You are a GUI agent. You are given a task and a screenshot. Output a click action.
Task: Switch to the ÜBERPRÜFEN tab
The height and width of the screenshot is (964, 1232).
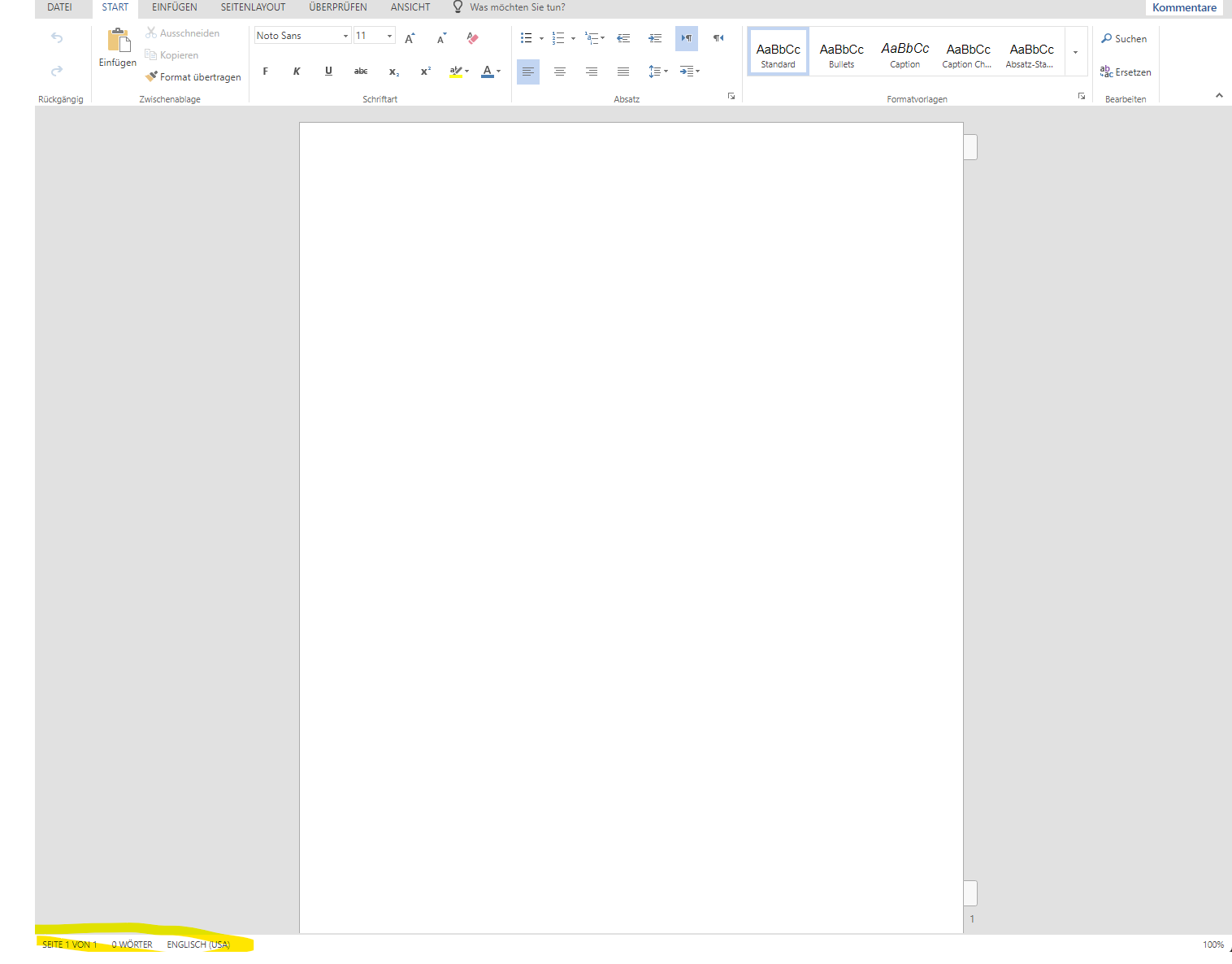coord(338,7)
